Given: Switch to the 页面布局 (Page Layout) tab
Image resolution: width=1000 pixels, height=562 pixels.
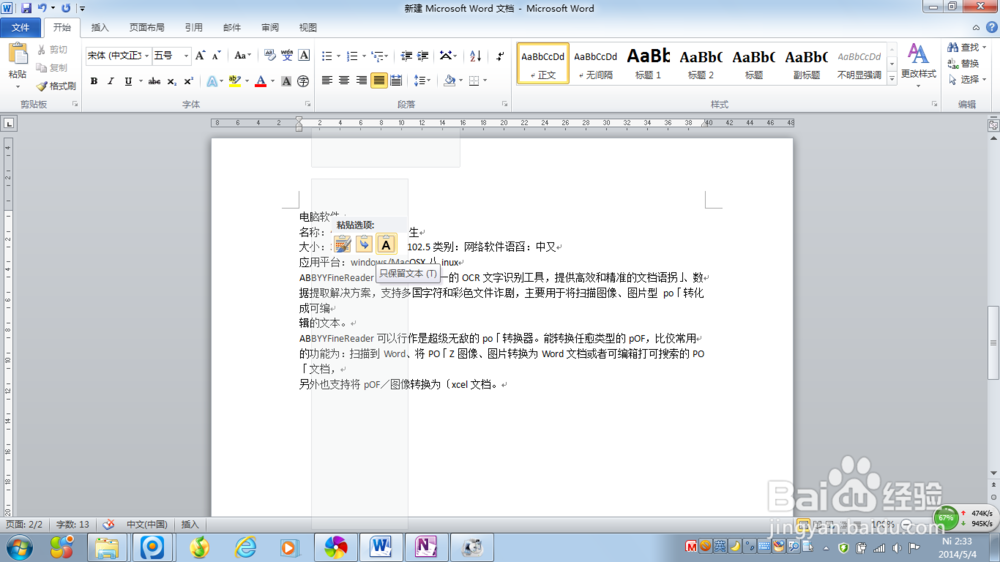Looking at the screenshot, I should (x=147, y=27).
